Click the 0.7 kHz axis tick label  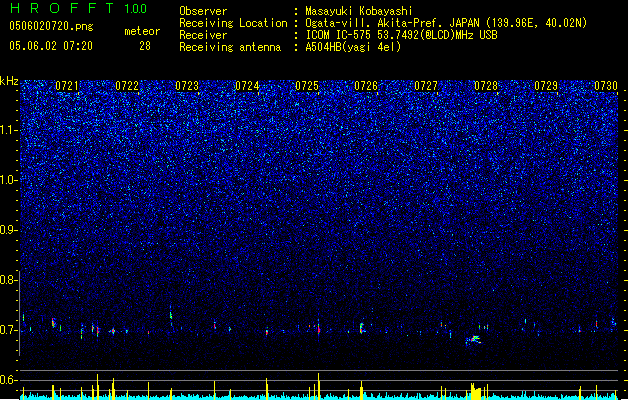[x=9, y=330]
